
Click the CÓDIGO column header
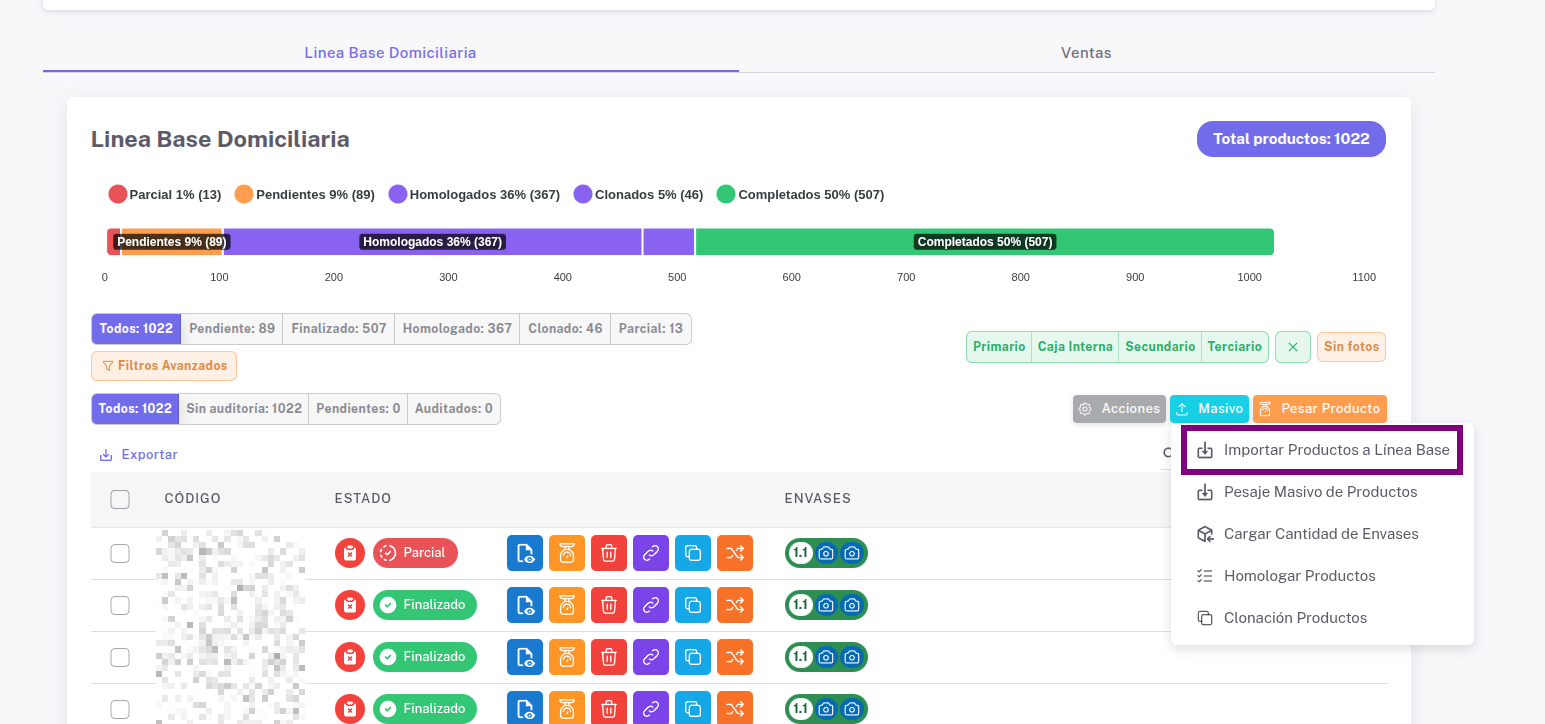click(193, 499)
